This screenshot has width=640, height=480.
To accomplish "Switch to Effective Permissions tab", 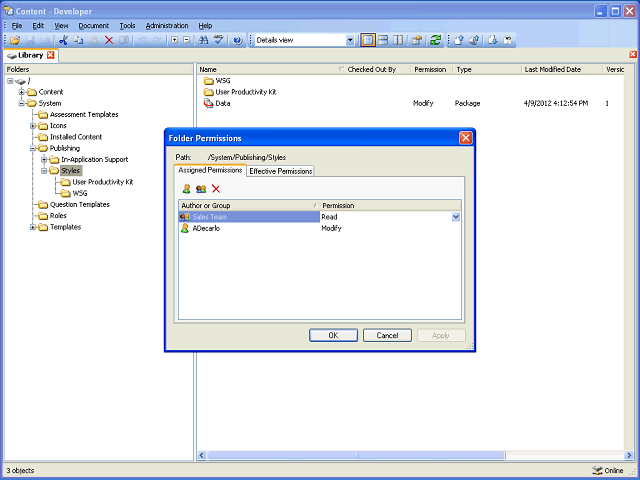I will point(280,171).
